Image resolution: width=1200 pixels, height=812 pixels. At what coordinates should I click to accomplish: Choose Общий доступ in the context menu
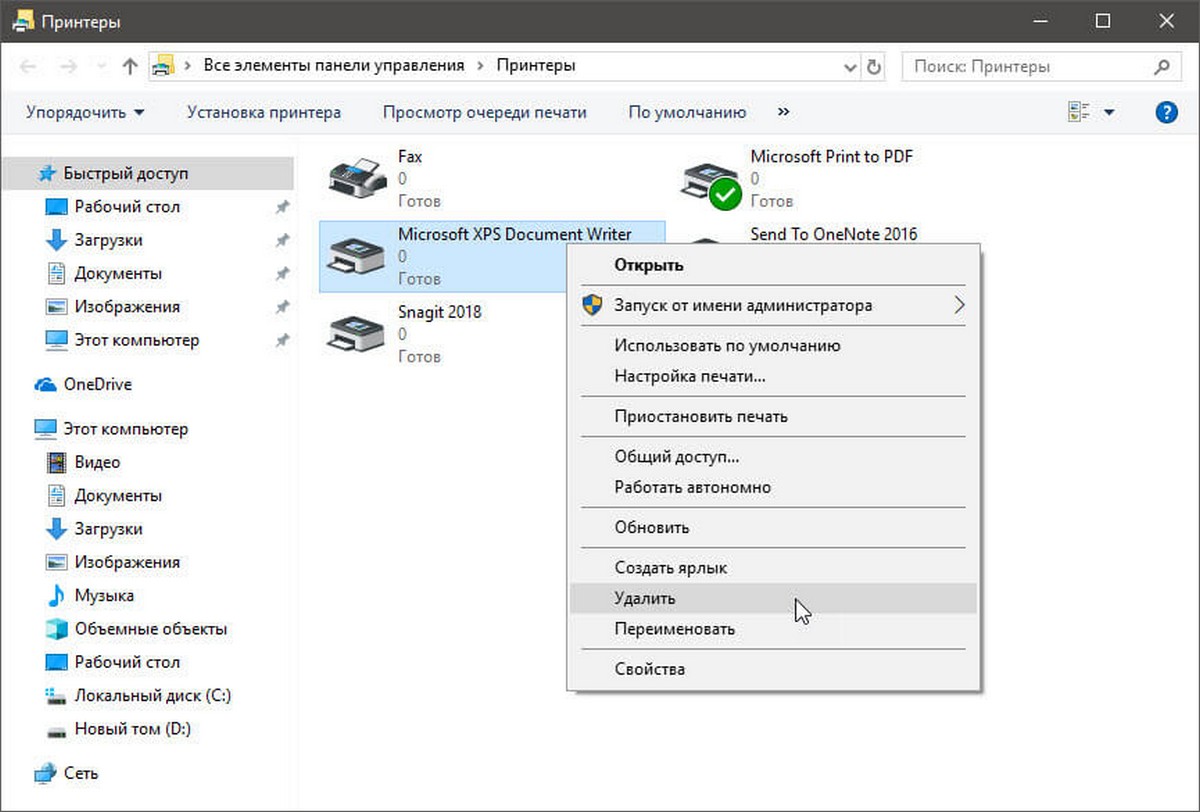coord(774,457)
